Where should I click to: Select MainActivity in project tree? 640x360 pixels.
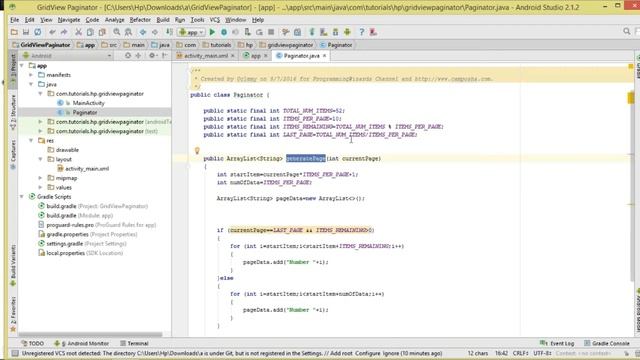(x=89, y=103)
